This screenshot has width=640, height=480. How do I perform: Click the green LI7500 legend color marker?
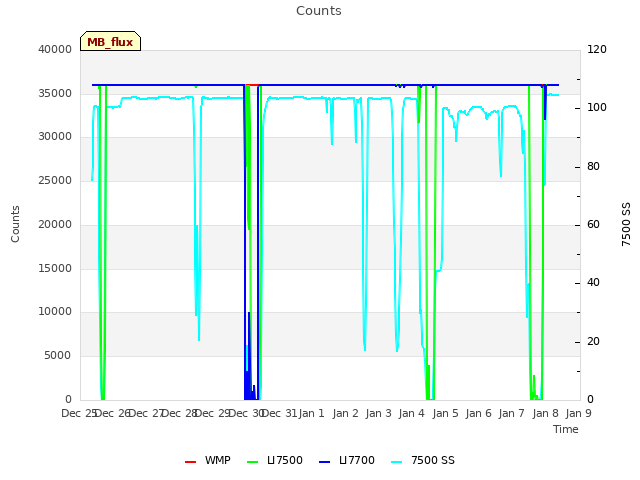pyautogui.click(x=253, y=462)
